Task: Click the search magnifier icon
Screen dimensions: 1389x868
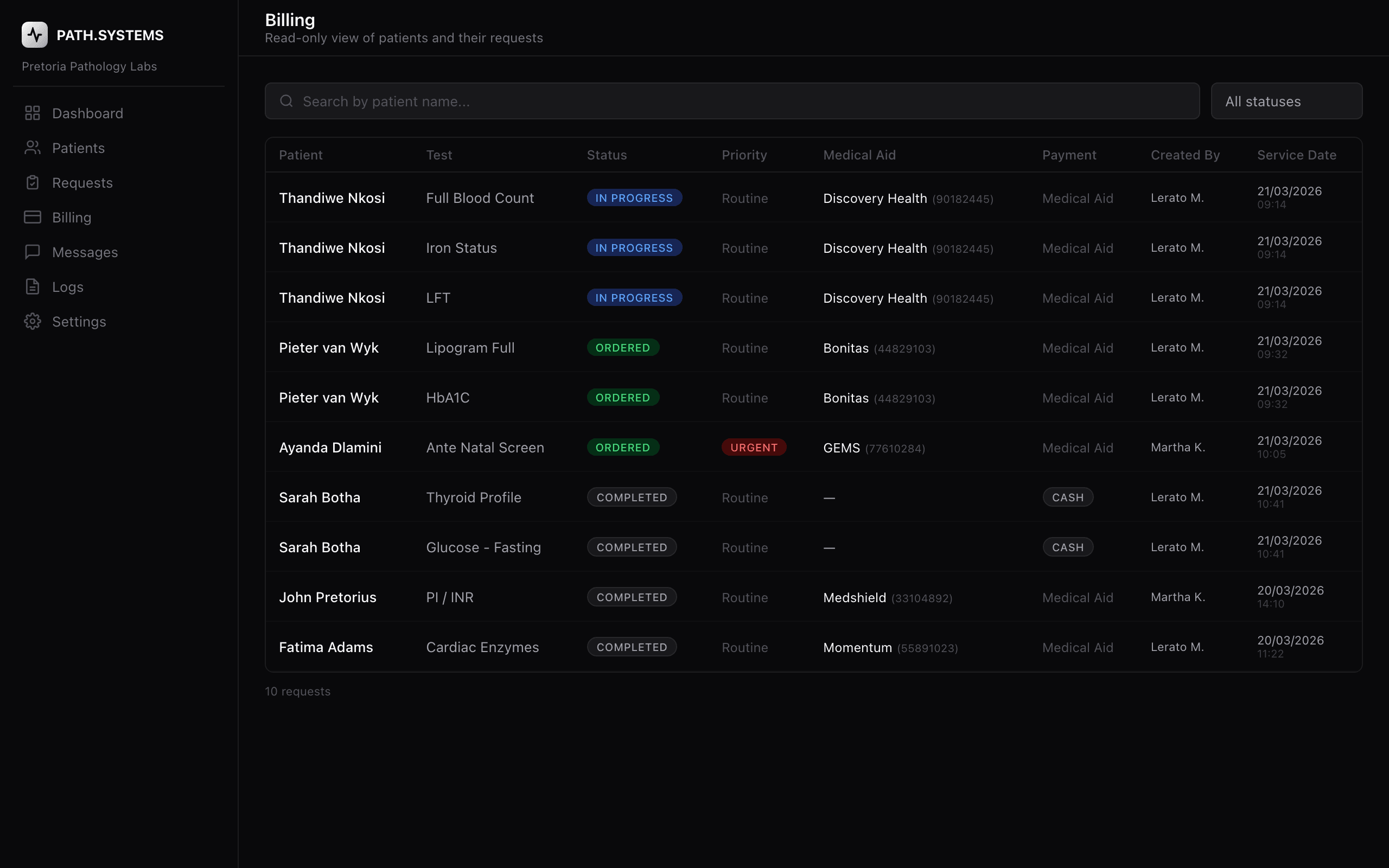Action: (287, 100)
